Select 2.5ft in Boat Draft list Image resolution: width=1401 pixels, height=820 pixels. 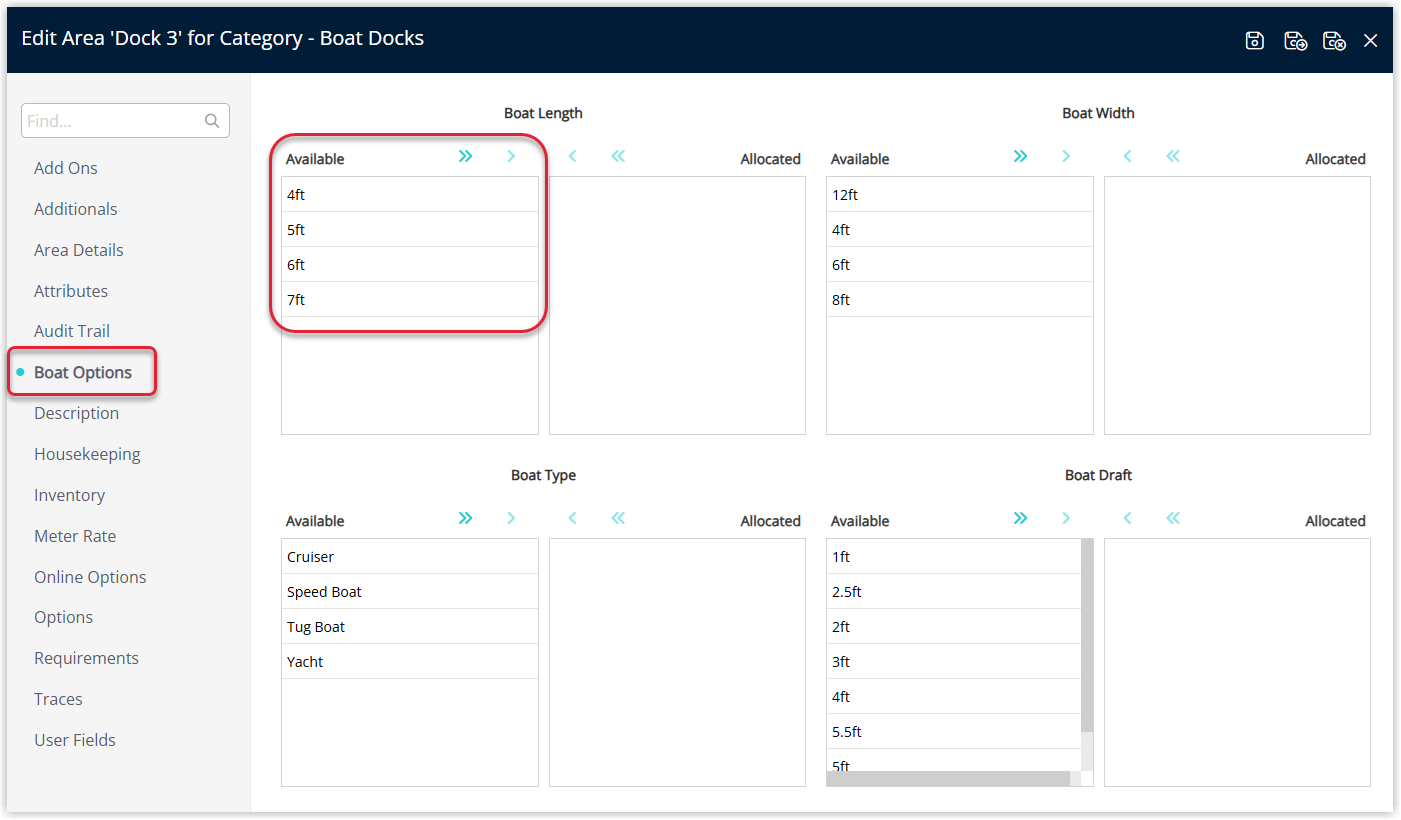(x=954, y=592)
